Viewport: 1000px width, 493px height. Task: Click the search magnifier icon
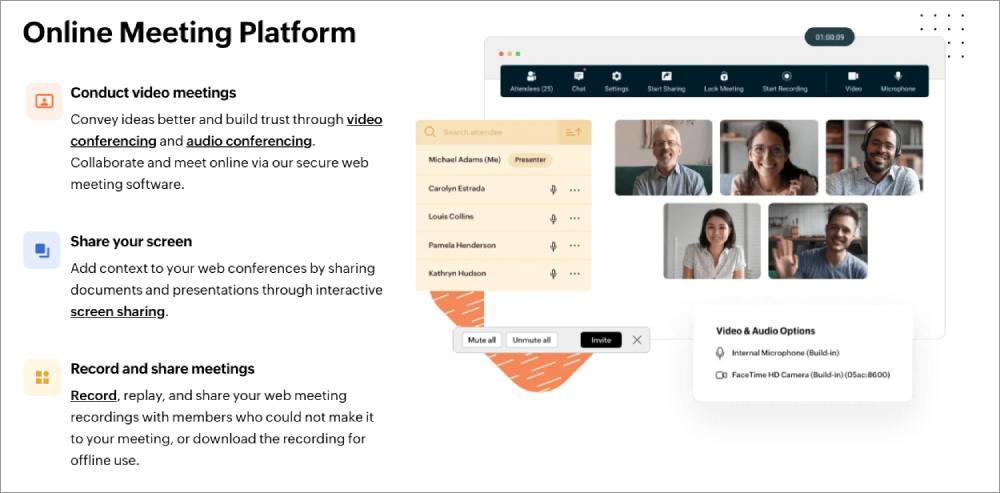tap(430, 132)
